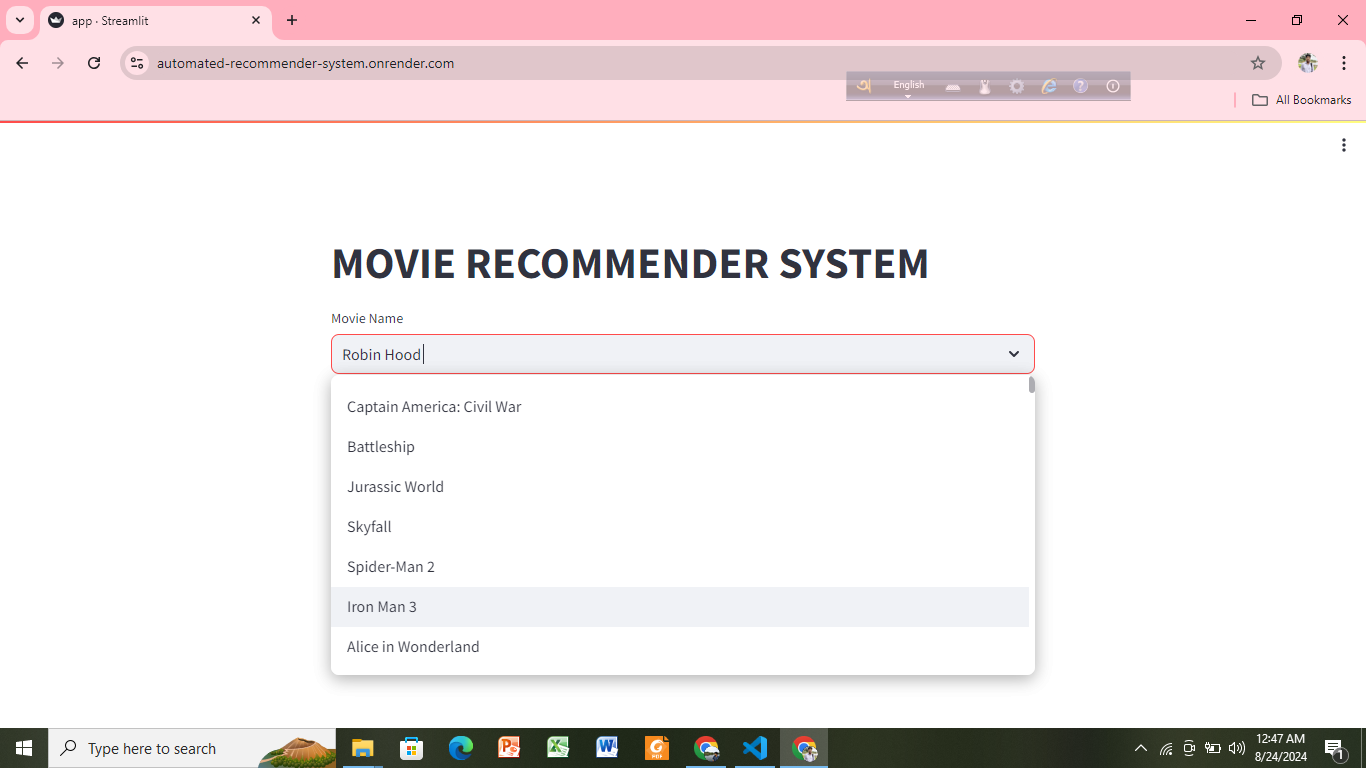Click the Avro toolbar info icon
The width and height of the screenshot is (1366, 768).
click(x=1113, y=86)
